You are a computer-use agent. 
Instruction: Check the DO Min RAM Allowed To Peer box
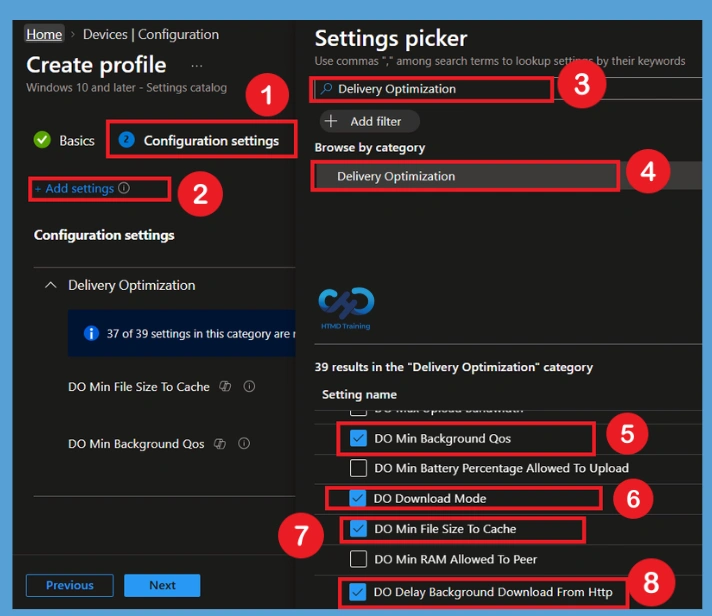[358, 559]
